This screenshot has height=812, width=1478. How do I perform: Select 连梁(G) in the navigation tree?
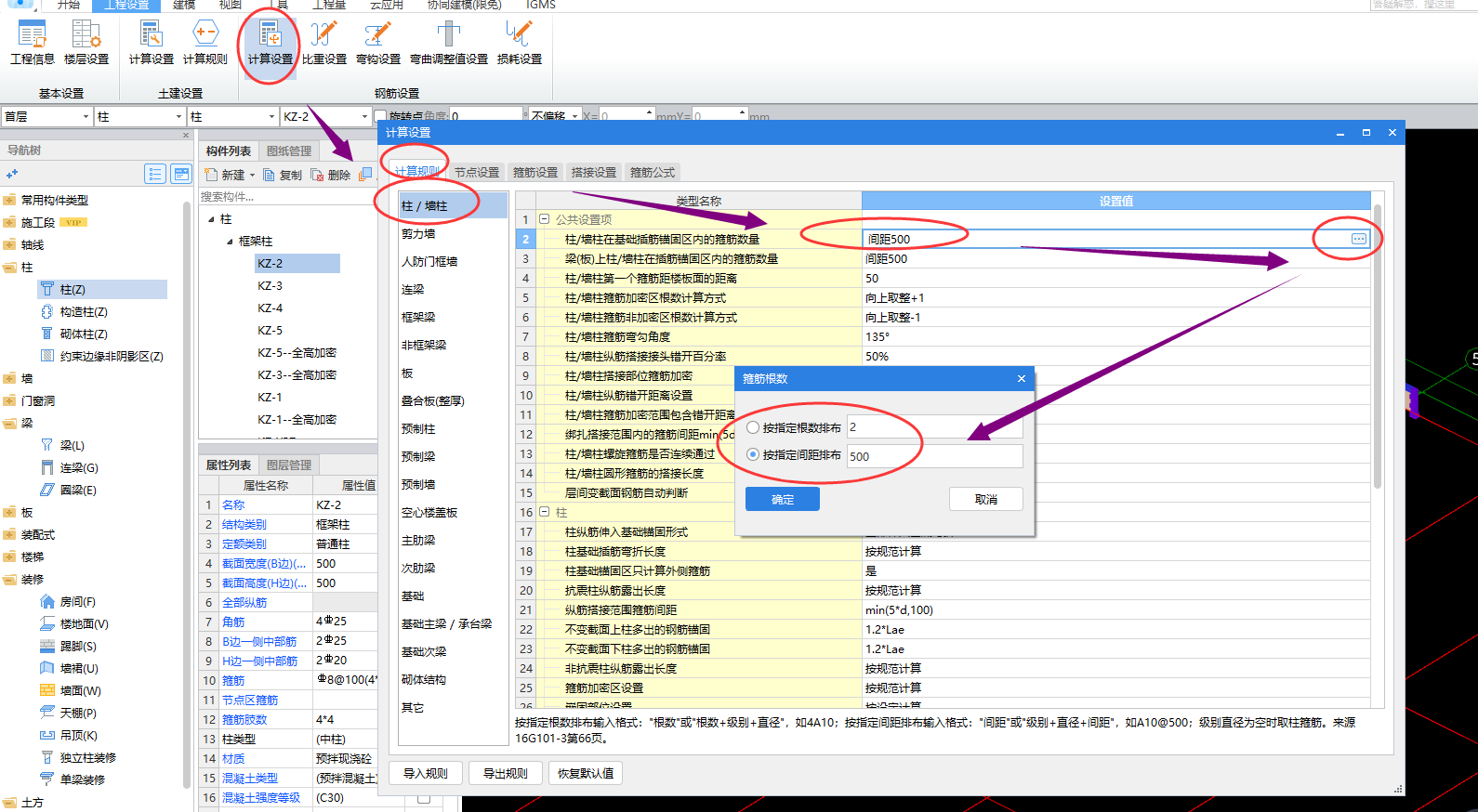(x=70, y=468)
